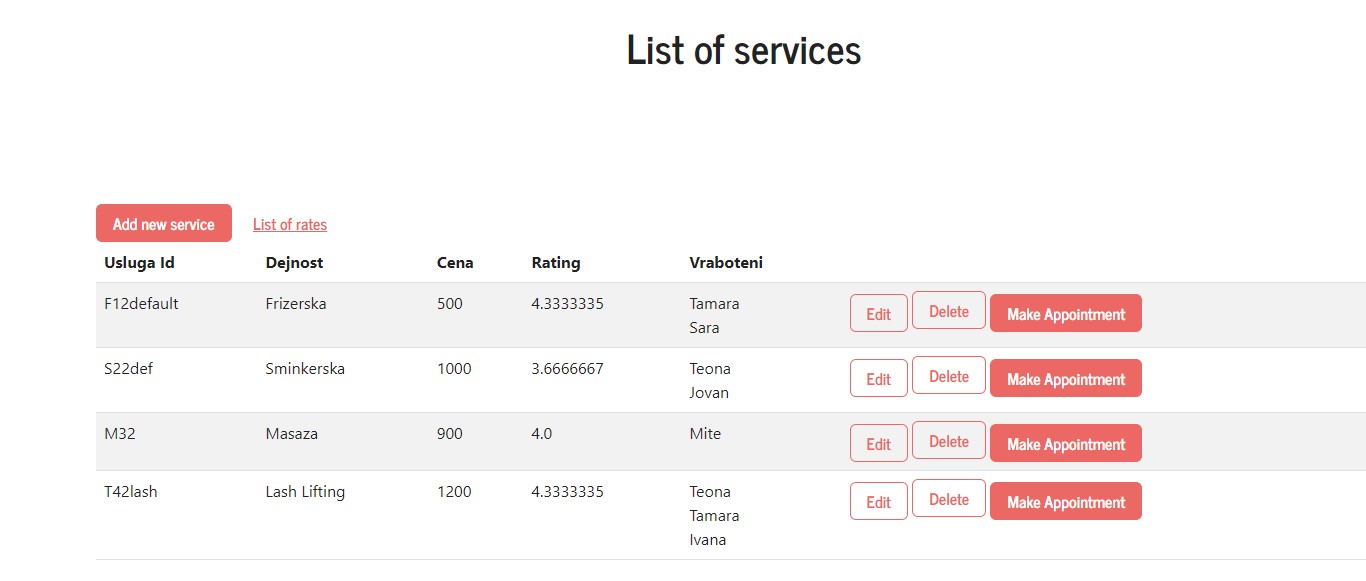Book an appointment for Masaza
1366x581 pixels.
(x=1065, y=443)
